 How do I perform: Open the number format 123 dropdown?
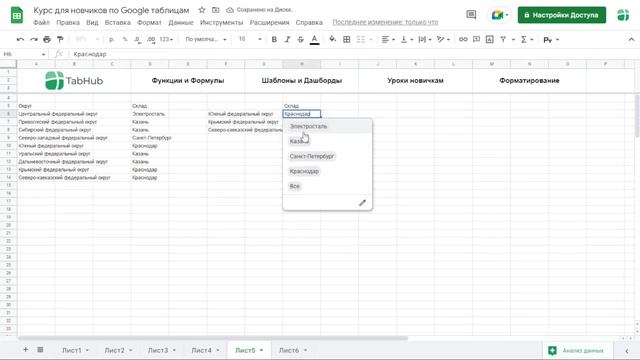[x=166, y=40]
